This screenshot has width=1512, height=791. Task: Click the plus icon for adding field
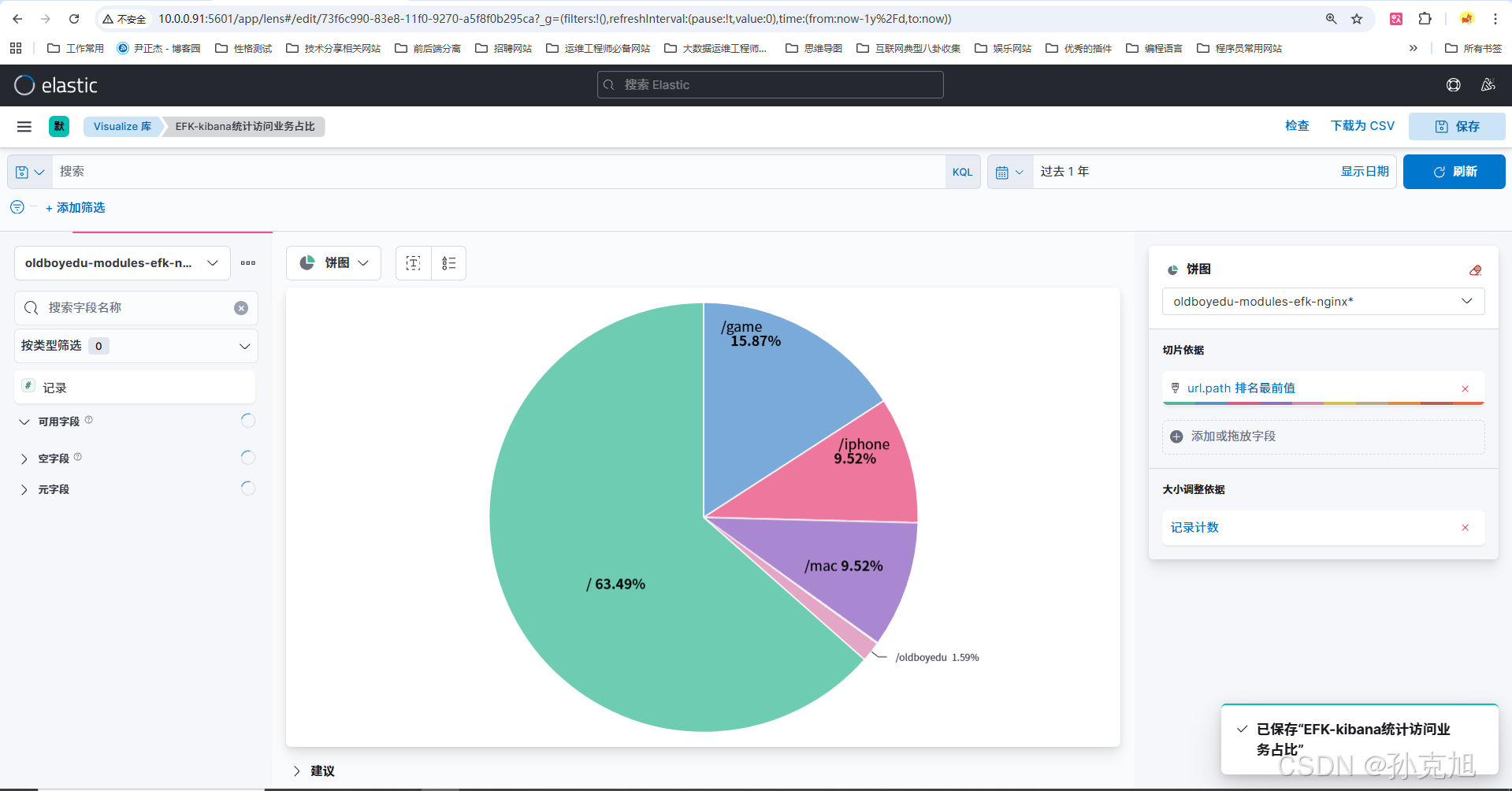coord(1176,436)
